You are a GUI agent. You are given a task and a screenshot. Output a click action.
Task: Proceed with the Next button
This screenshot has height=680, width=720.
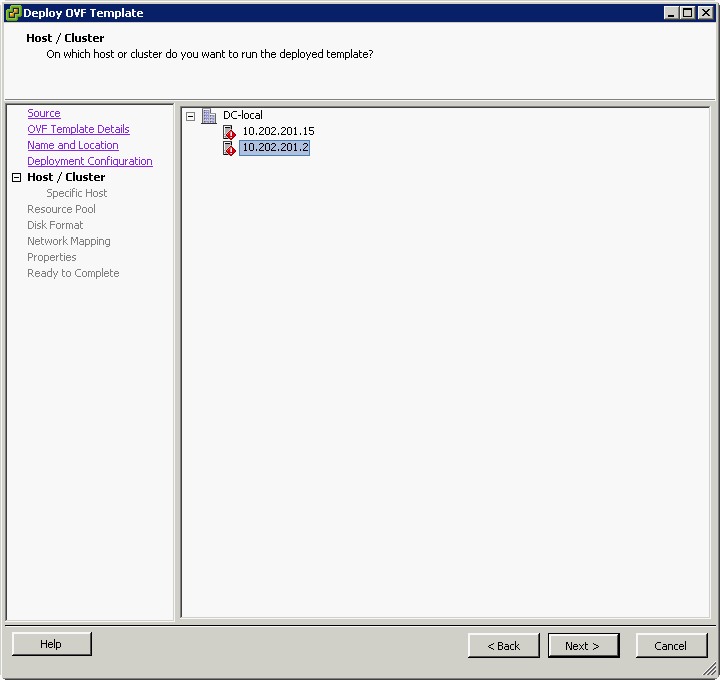(x=583, y=646)
